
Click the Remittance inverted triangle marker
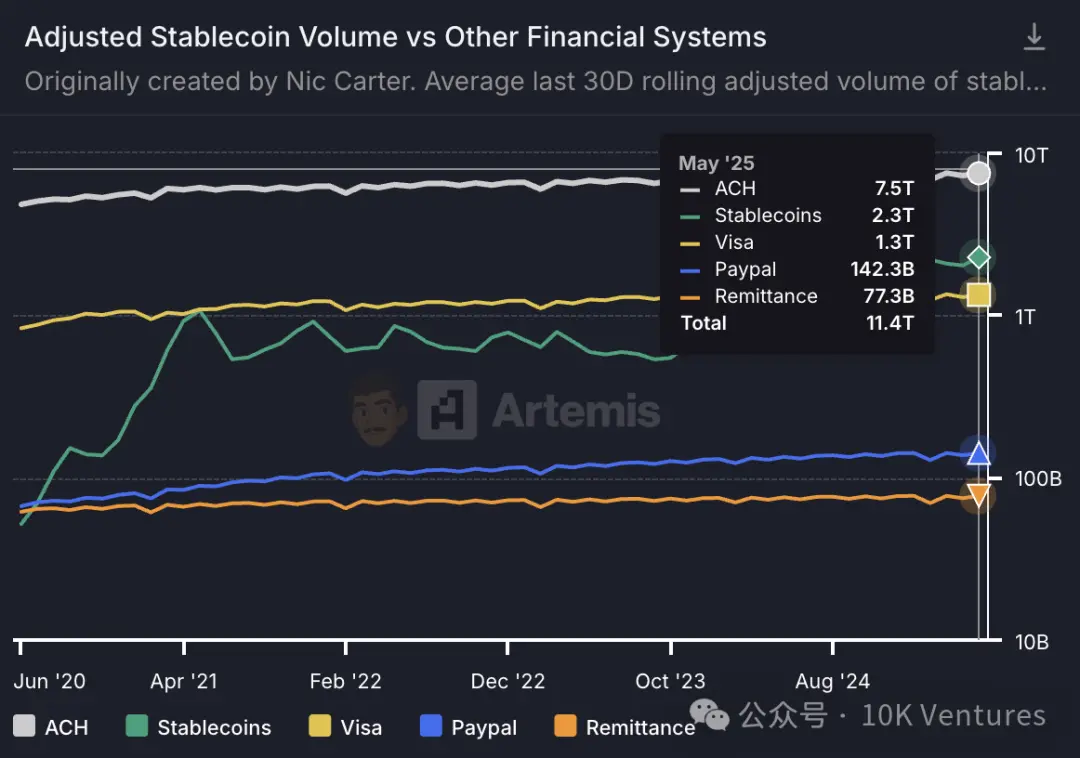tap(978, 494)
